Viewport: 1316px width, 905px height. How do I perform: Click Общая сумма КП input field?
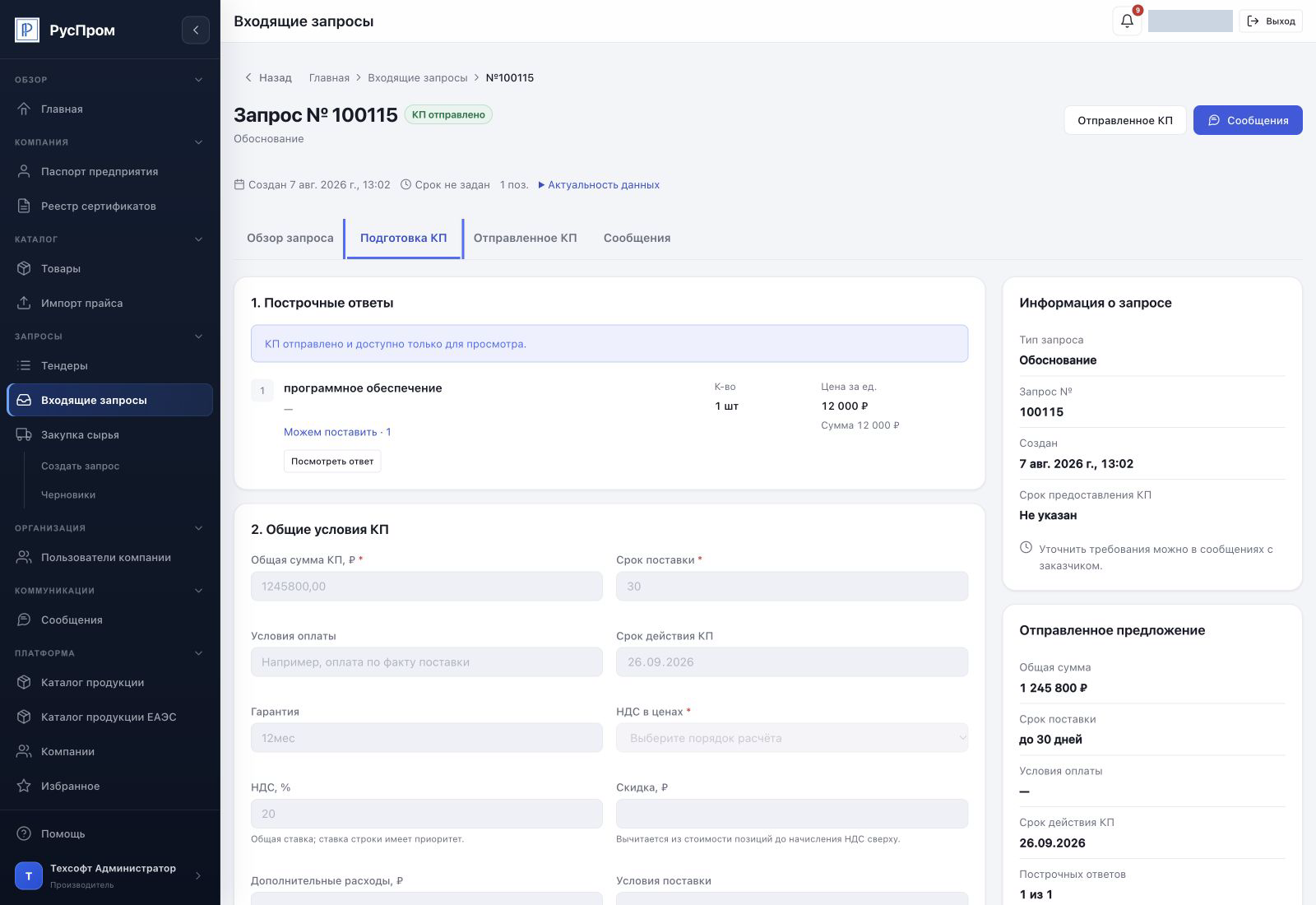[x=427, y=587]
